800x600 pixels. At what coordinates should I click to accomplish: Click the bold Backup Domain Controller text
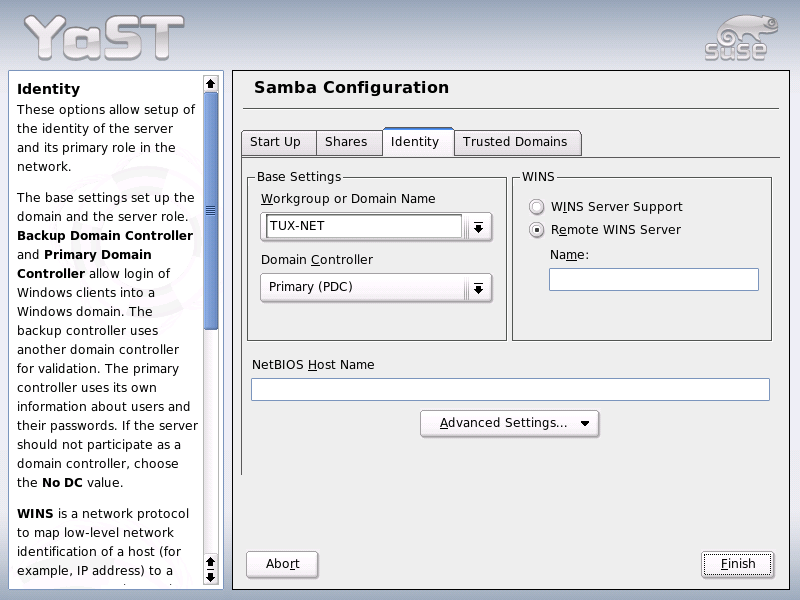pos(105,236)
